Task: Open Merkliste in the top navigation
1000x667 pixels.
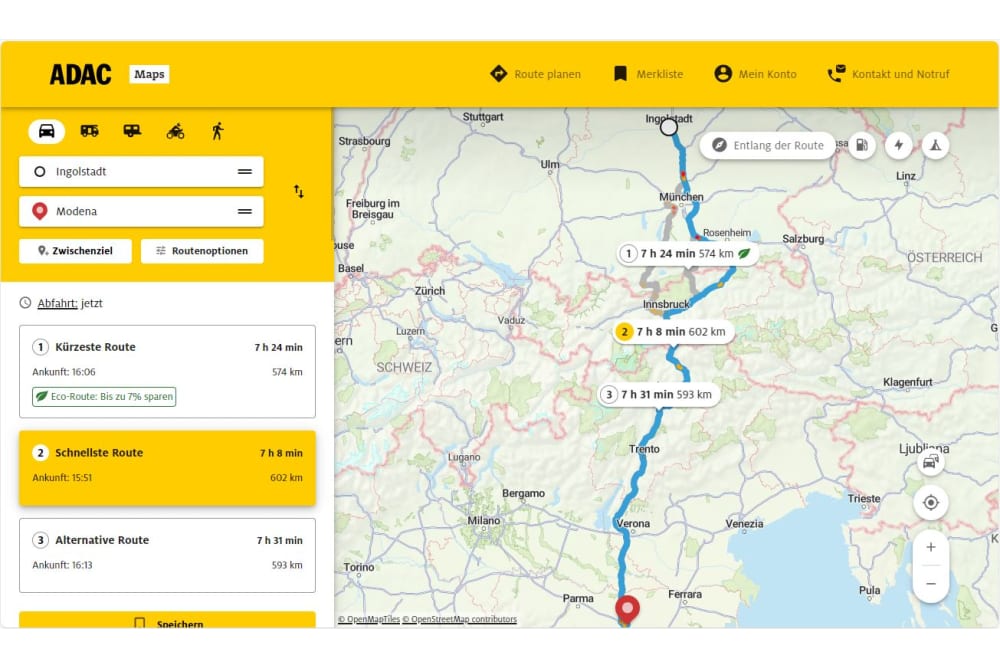Action: (648, 74)
